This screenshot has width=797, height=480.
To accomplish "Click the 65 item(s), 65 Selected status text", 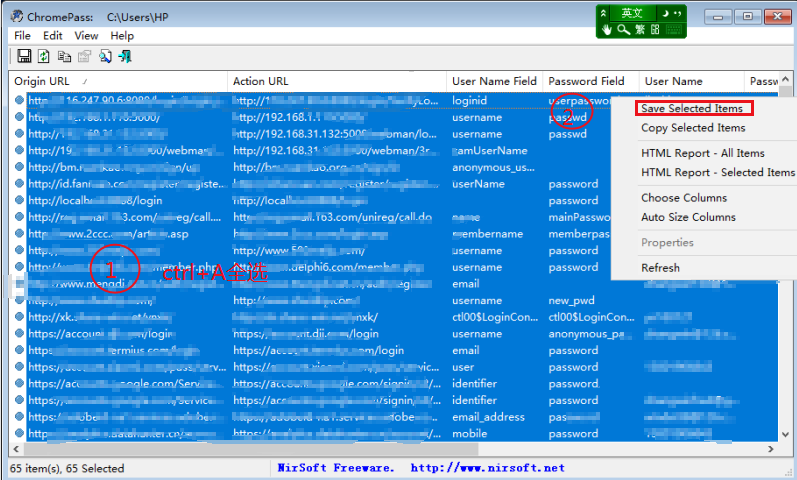I will (x=67, y=468).
